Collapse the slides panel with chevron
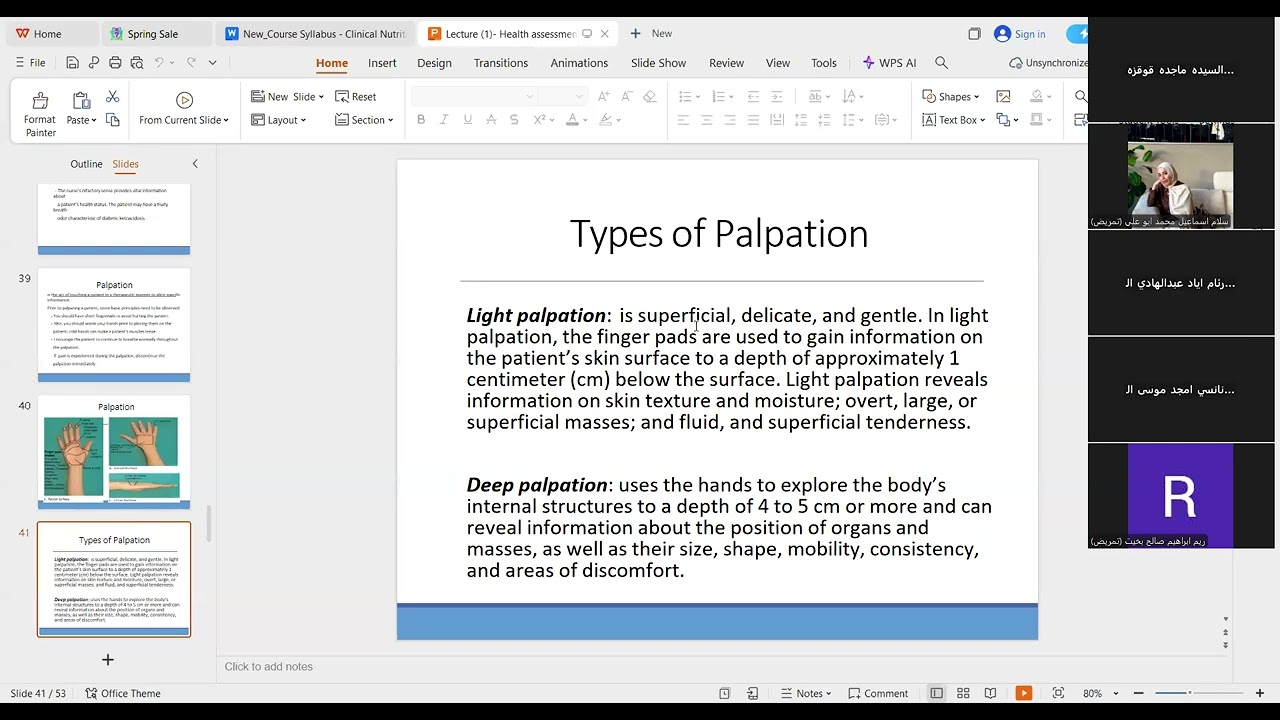The width and height of the screenshot is (1280, 720). tap(195, 164)
